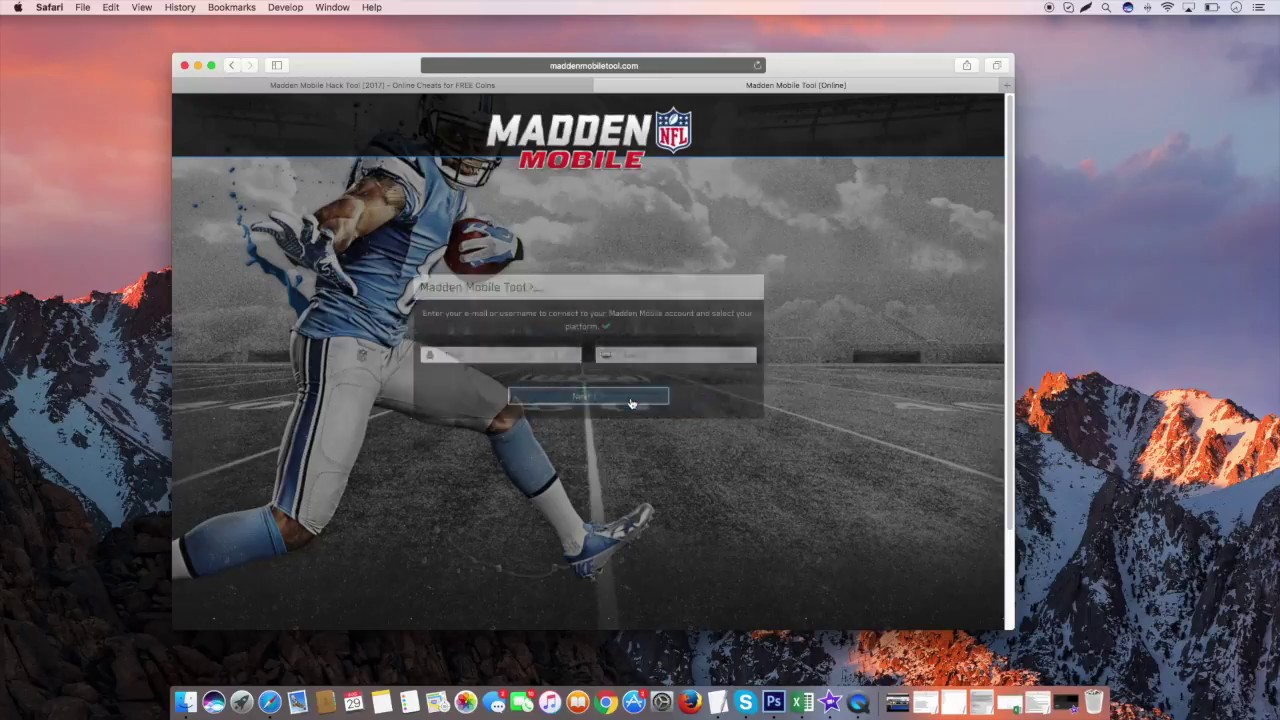The image size is (1280, 720).
Task: Click the e-mail or username field
Action: [501, 355]
